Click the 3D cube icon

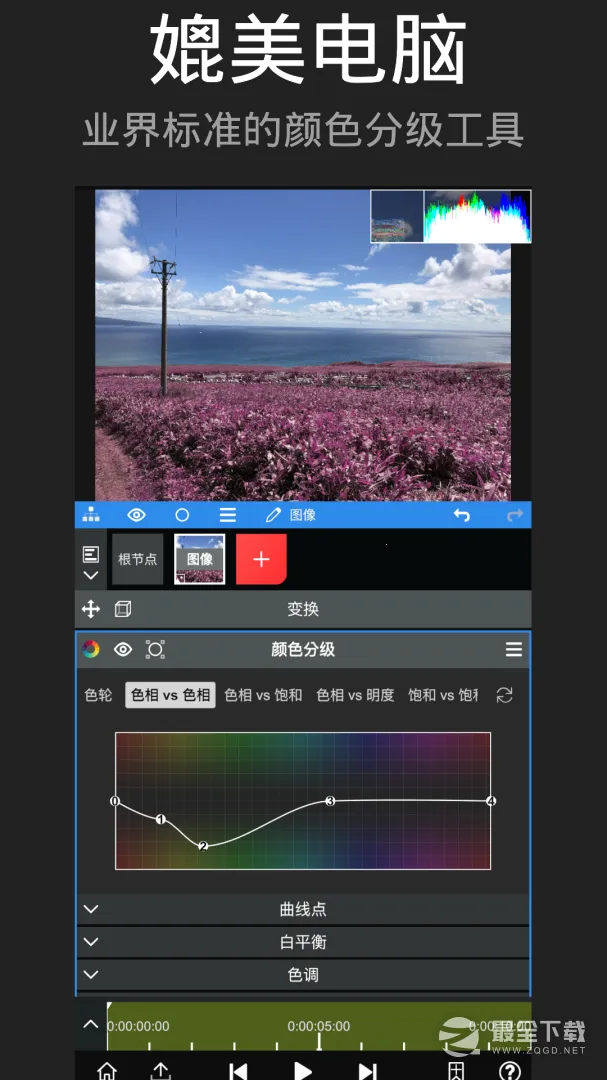tap(122, 609)
